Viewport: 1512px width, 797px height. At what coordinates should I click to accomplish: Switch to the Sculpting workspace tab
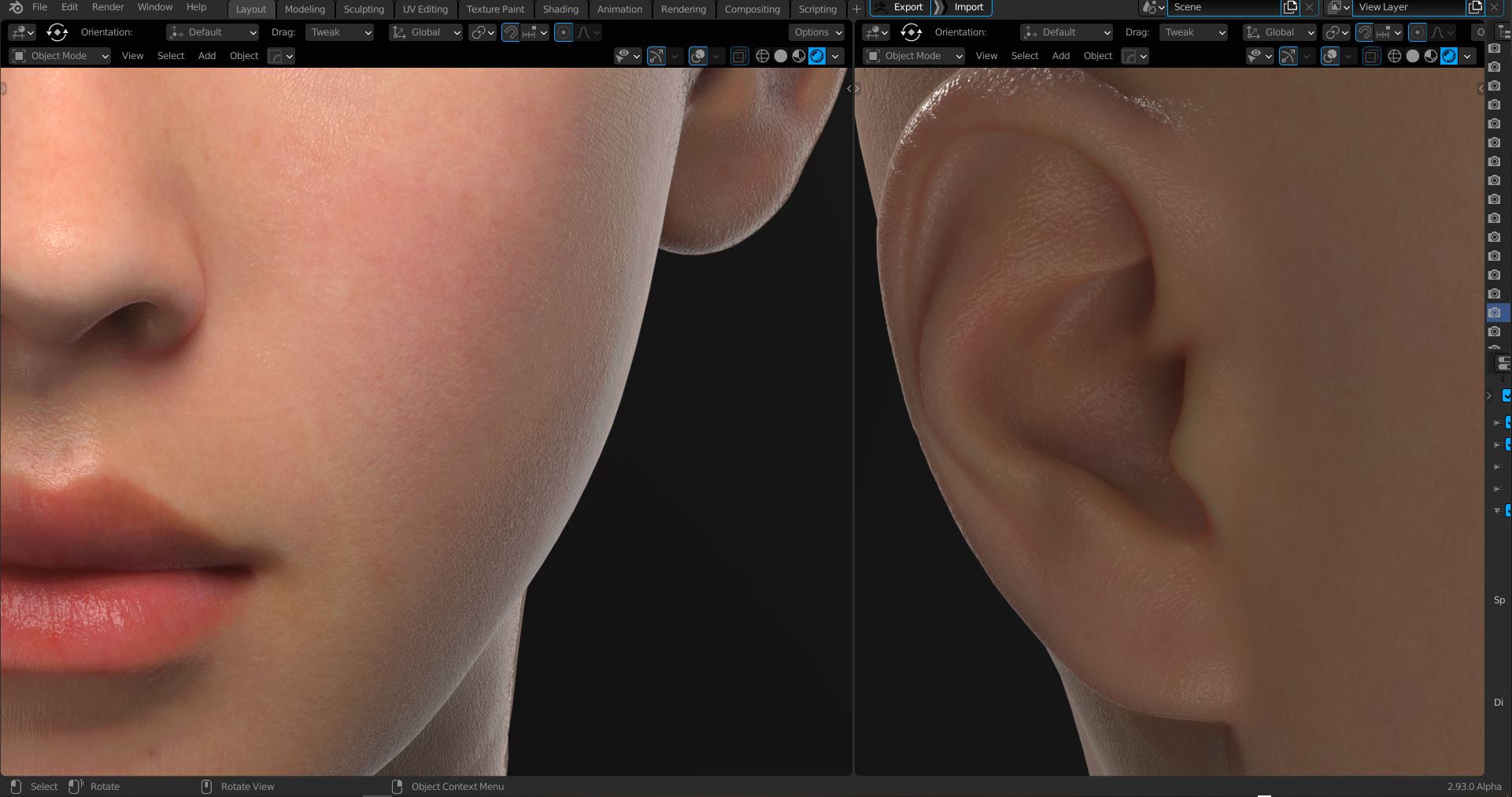point(364,9)
